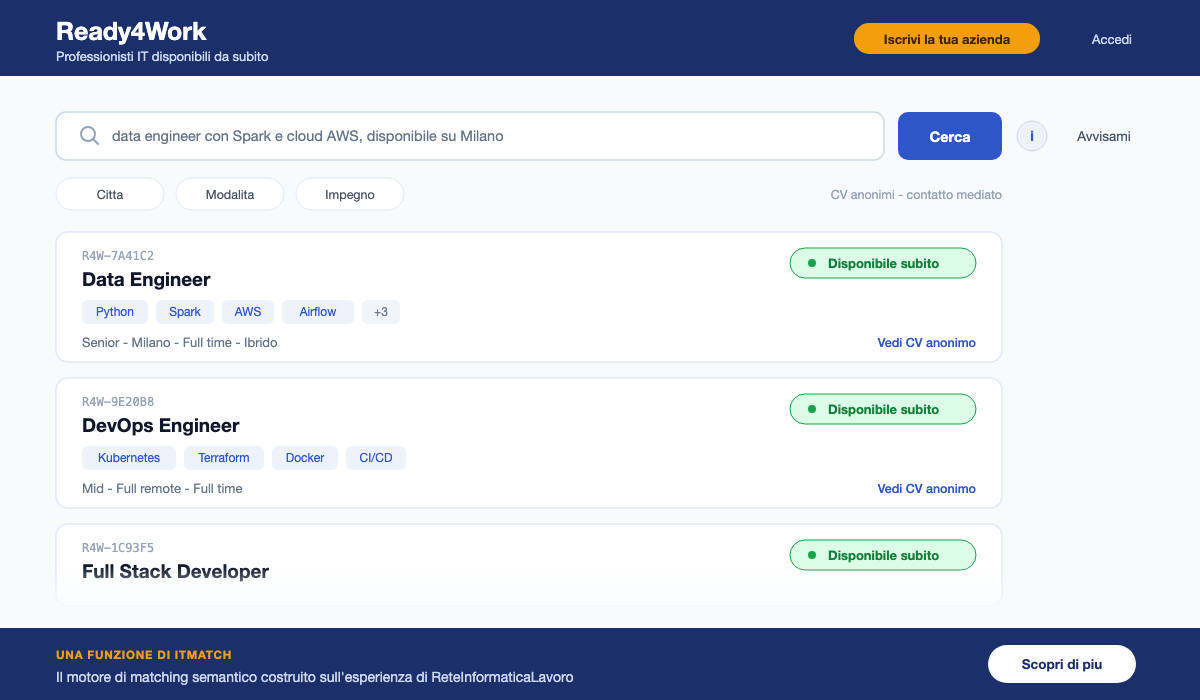Select the AWS skill tag

(248, 312)
